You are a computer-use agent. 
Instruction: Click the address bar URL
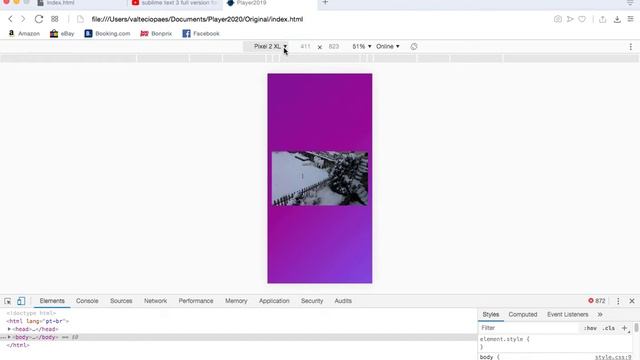(197, 19)
